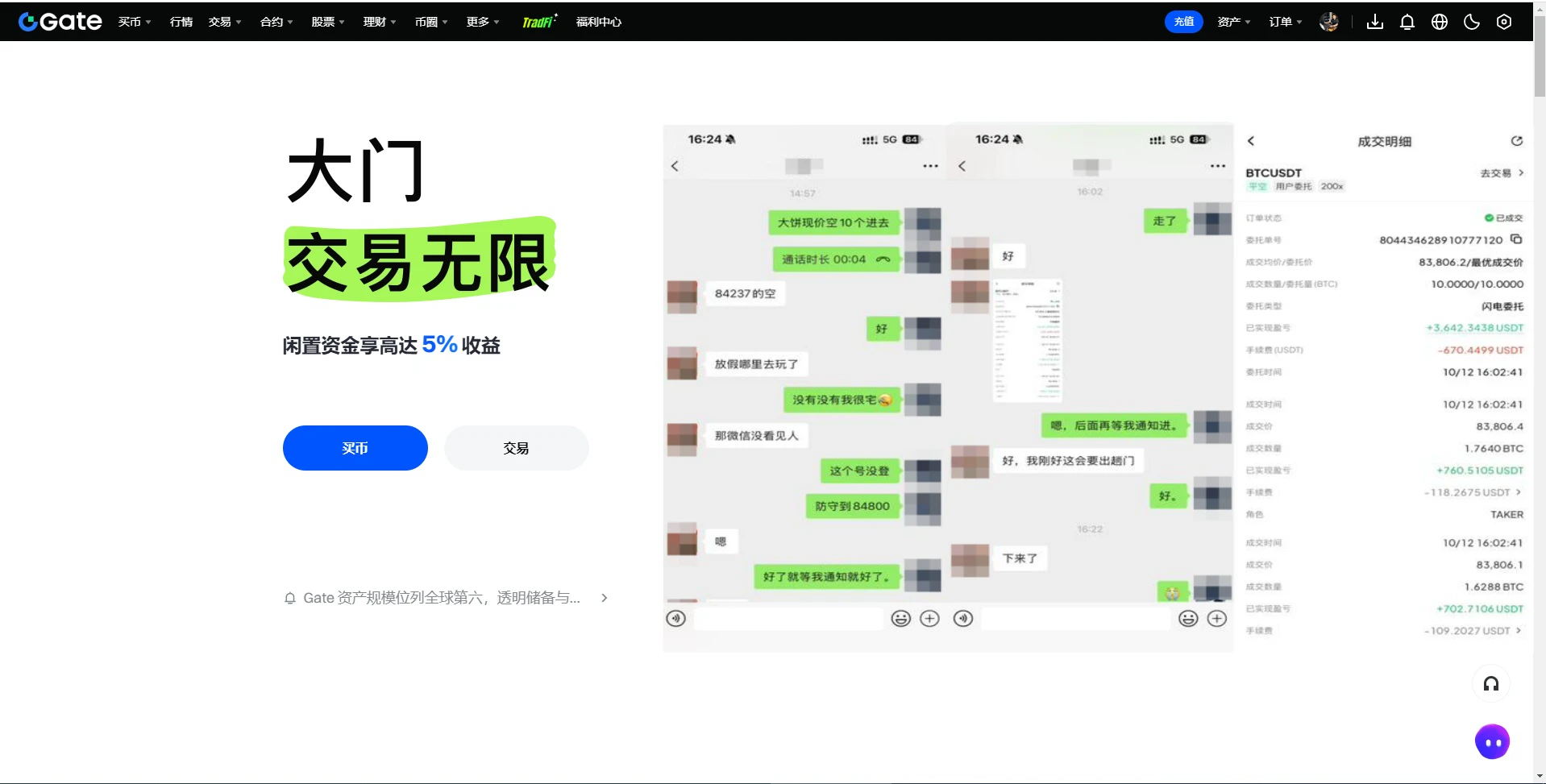Image resolution: width=1546 pixels, height=784 pixels.
Task: Click the Gate logo
Action: 60,22
